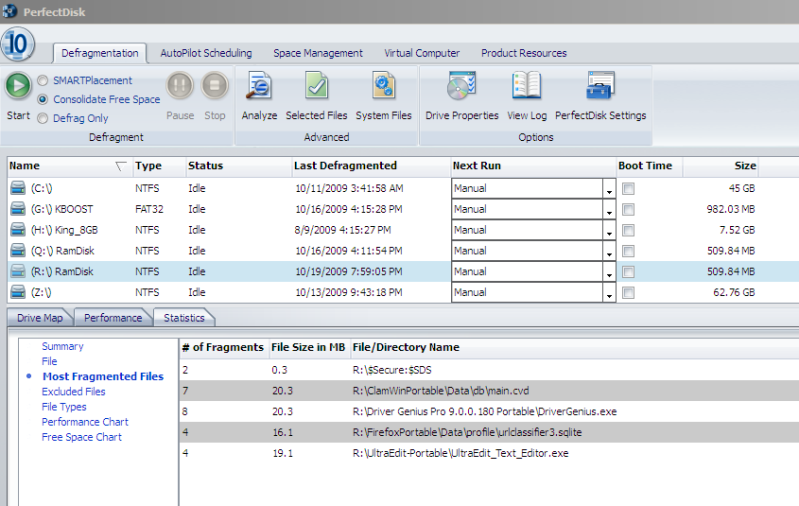Click the H:\ King_8GB drive icon
799x506 pixels.
click(18, 230)
